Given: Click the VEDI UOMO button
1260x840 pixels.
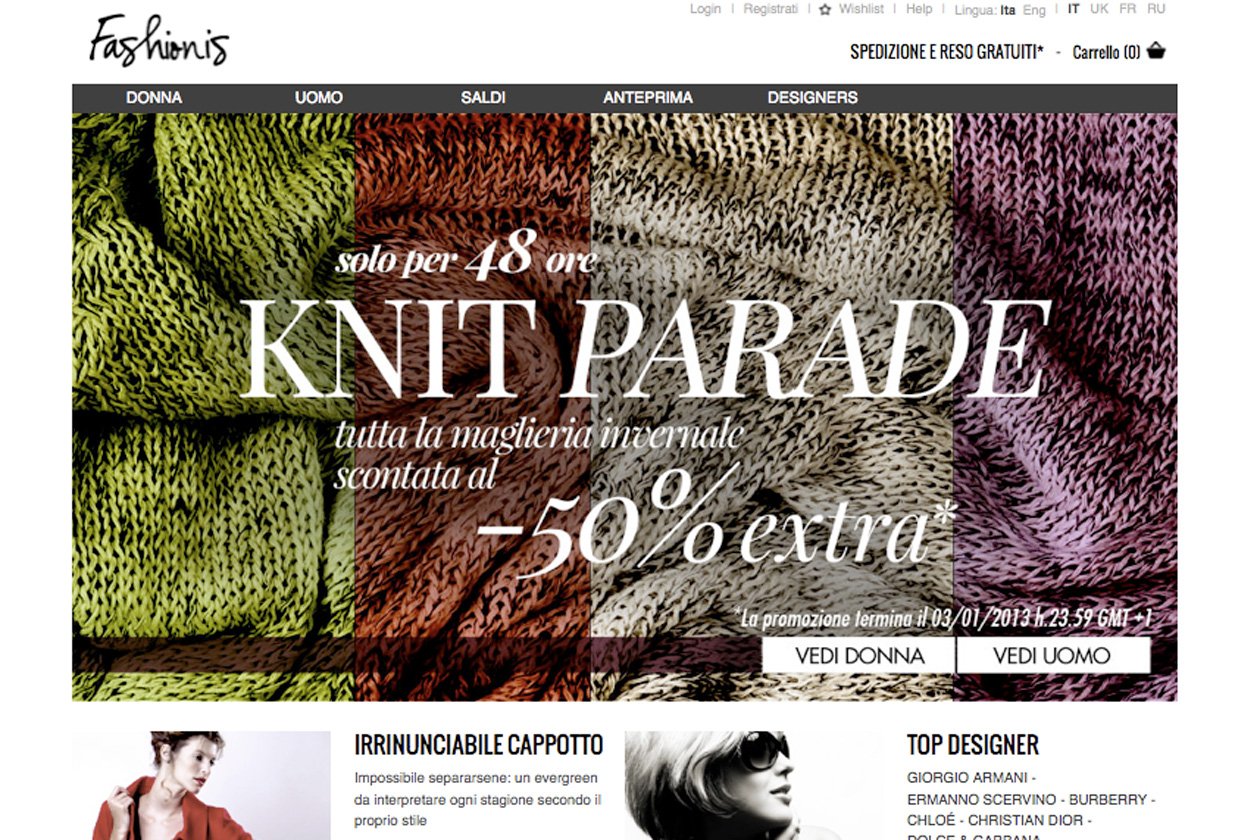Looking at the screenshot, I should click(x=1053, y=656).
